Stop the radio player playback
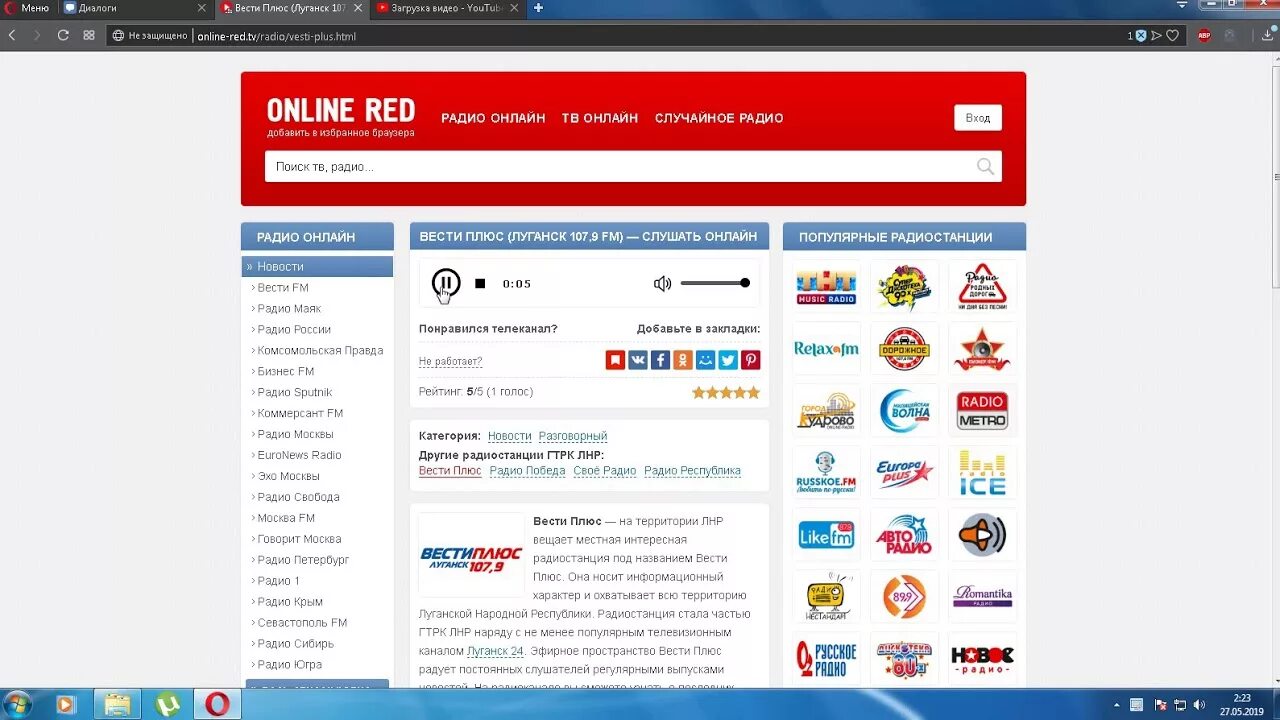 click(480, 284)
